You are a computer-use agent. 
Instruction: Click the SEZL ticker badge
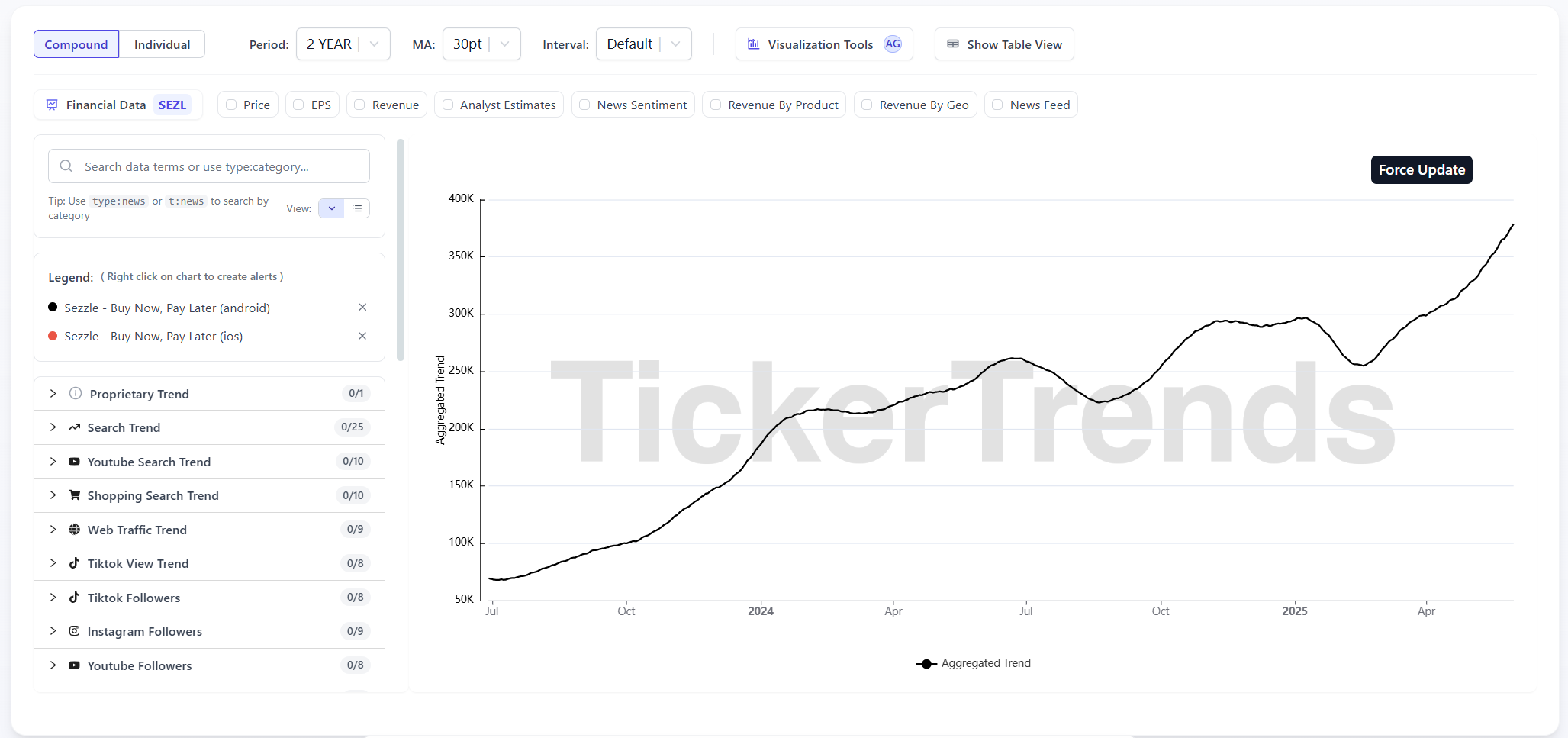point(172,105)
